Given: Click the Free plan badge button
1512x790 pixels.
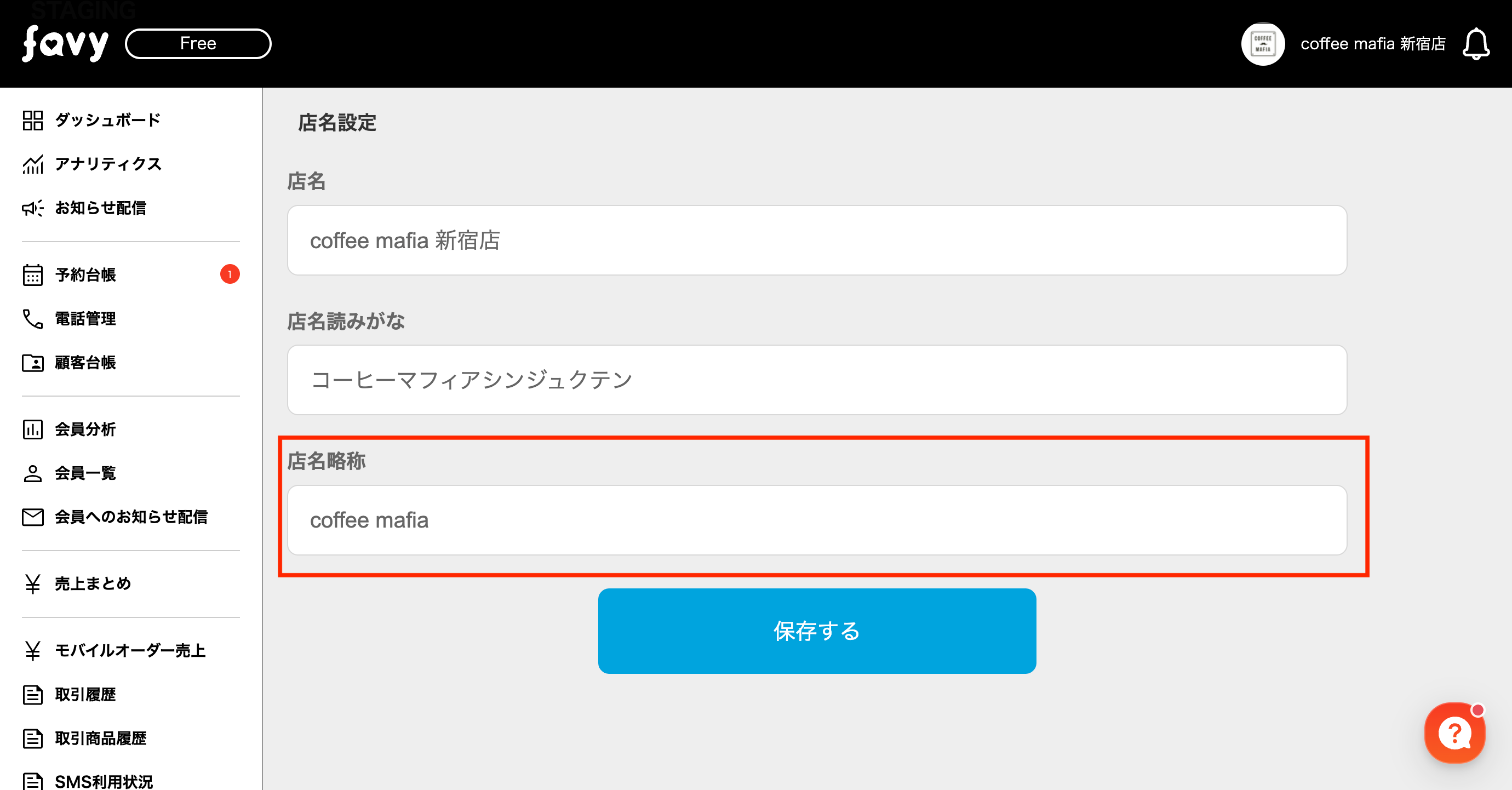Looking at the screenshot, I should tap(198, 44).
